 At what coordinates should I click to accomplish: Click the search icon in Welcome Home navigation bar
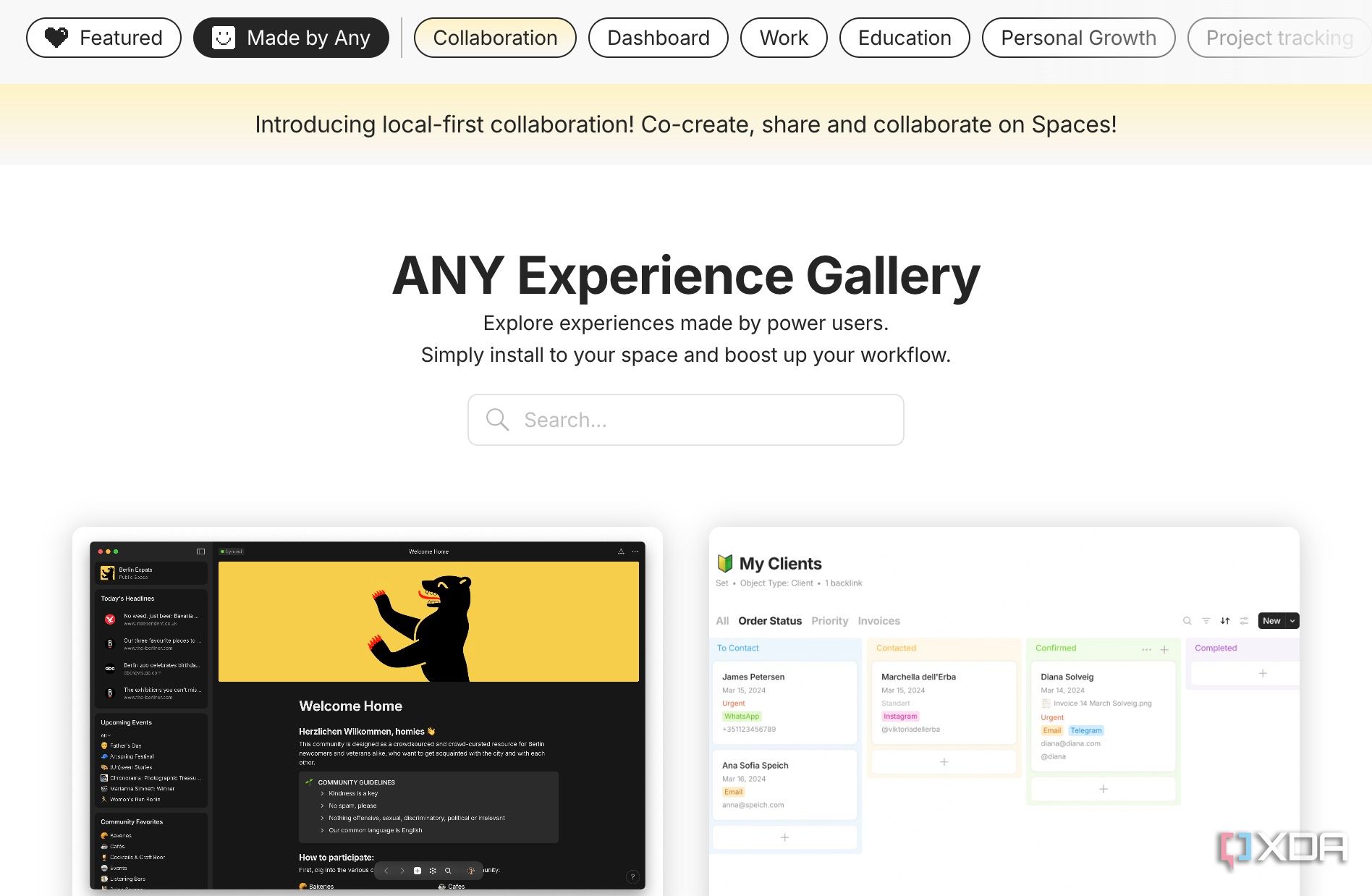pyautogui.click(x=448, y=871)
